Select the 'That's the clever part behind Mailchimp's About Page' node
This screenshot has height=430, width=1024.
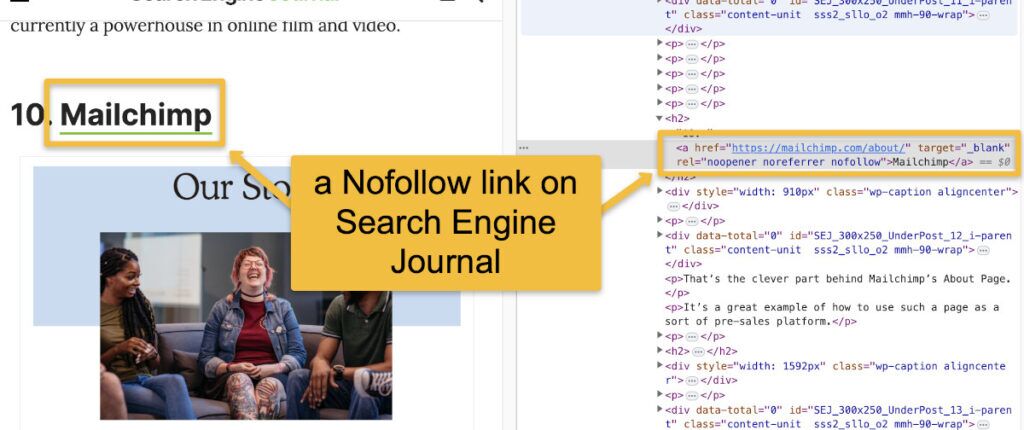click(x=838, y=286)
